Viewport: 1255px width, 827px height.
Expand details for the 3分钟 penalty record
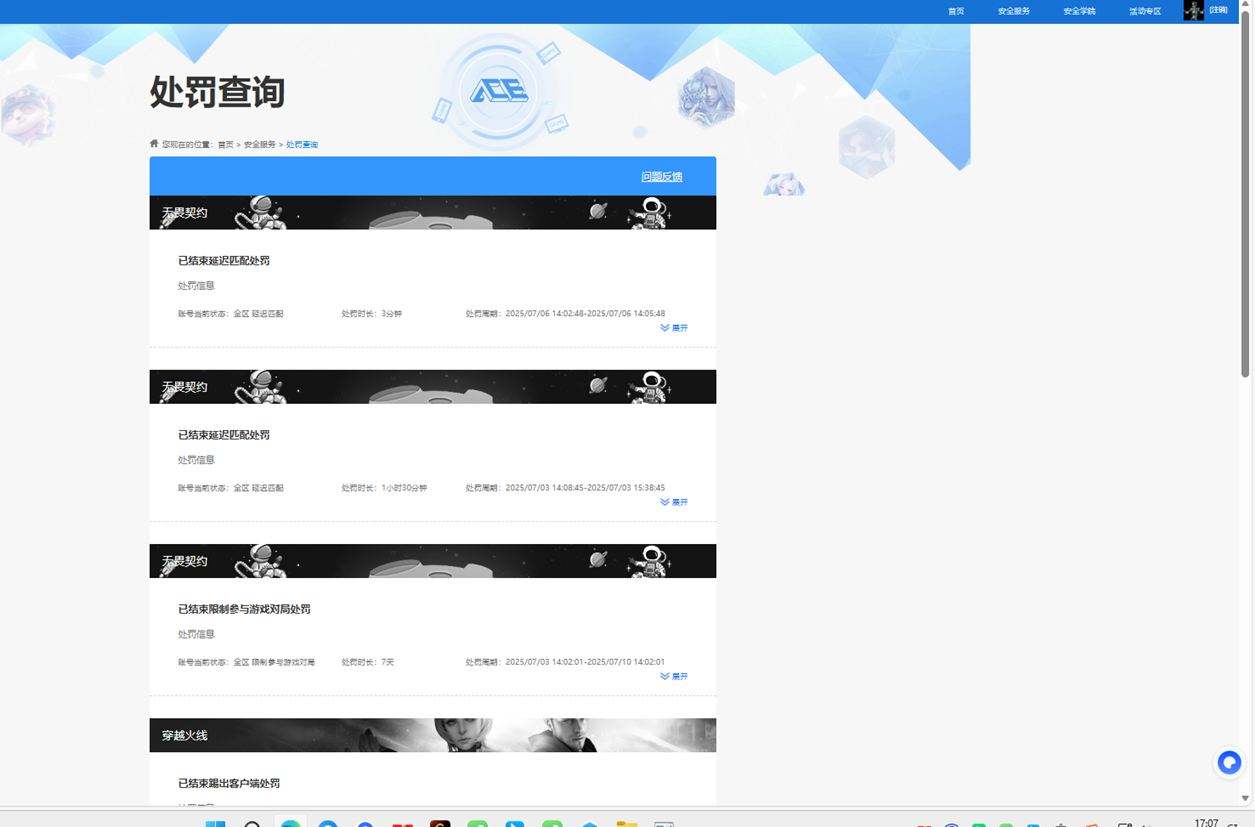pos(674,328)
